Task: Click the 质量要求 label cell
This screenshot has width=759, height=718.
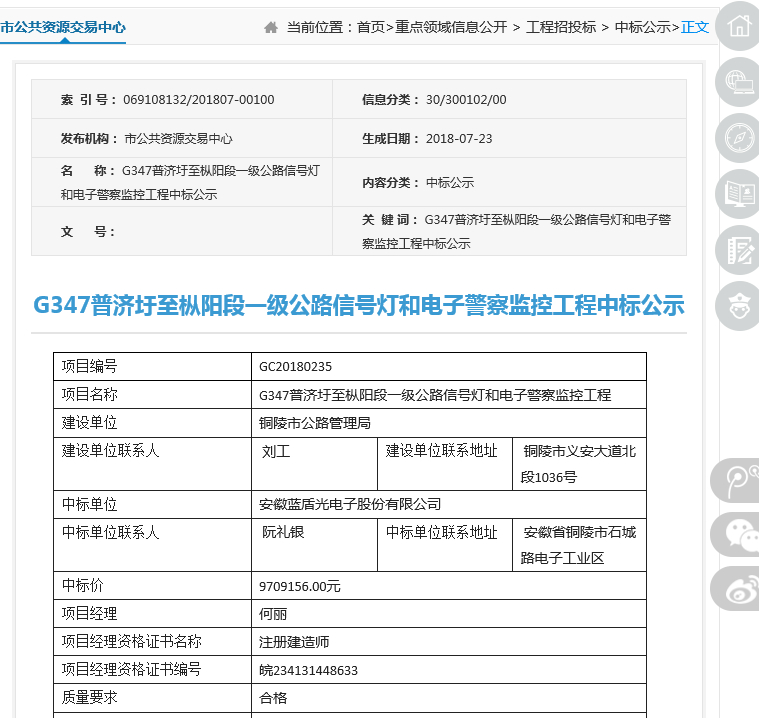Action: click(152, 698)
